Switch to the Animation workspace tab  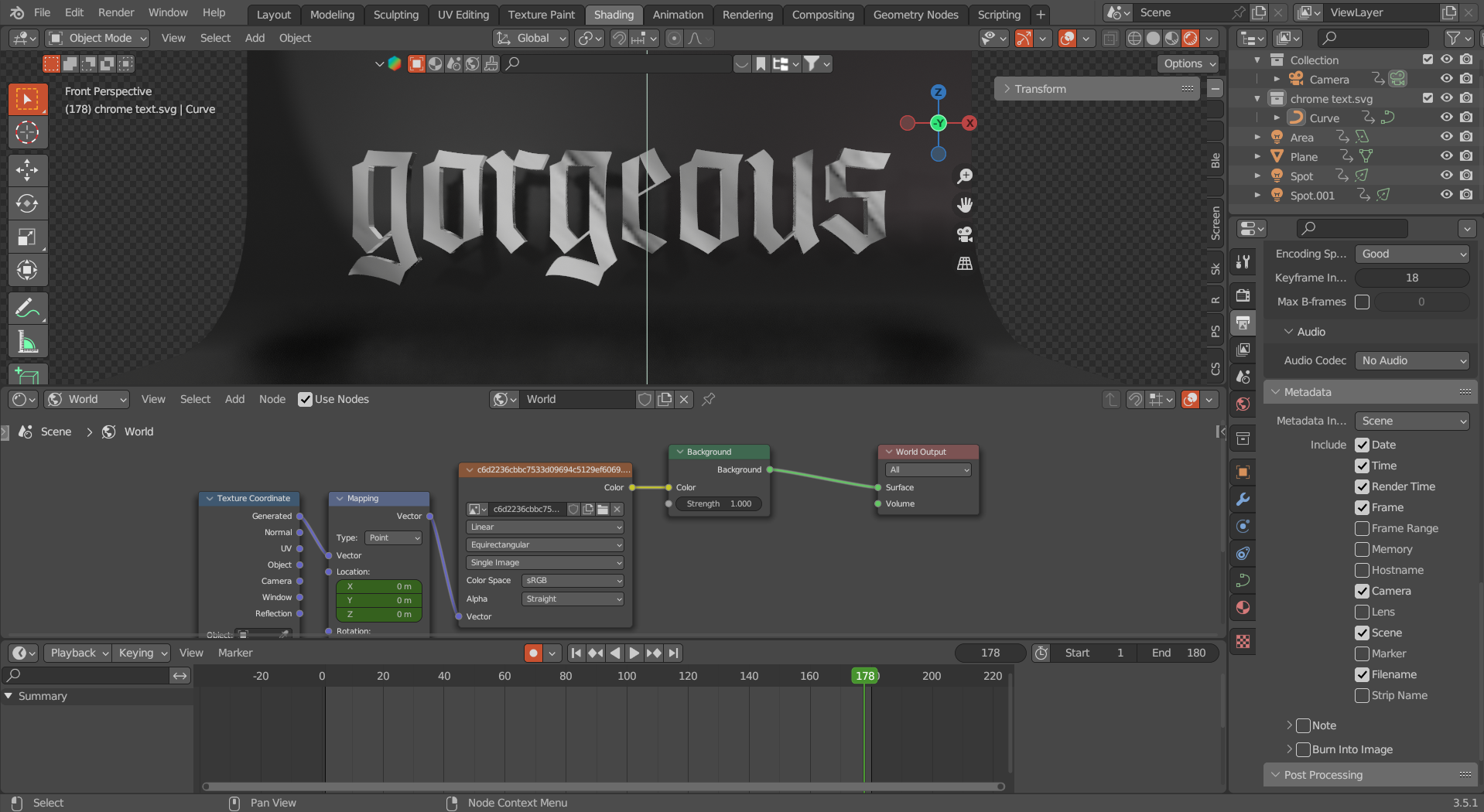pos(677,15)
